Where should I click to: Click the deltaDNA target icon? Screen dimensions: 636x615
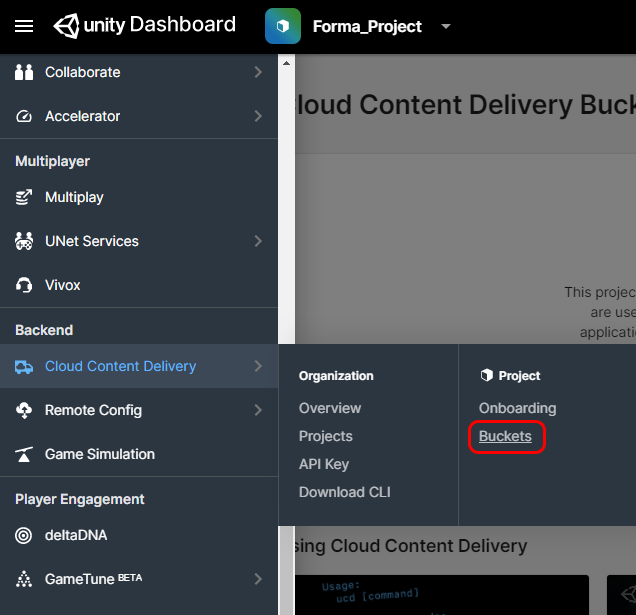point(24,535)
